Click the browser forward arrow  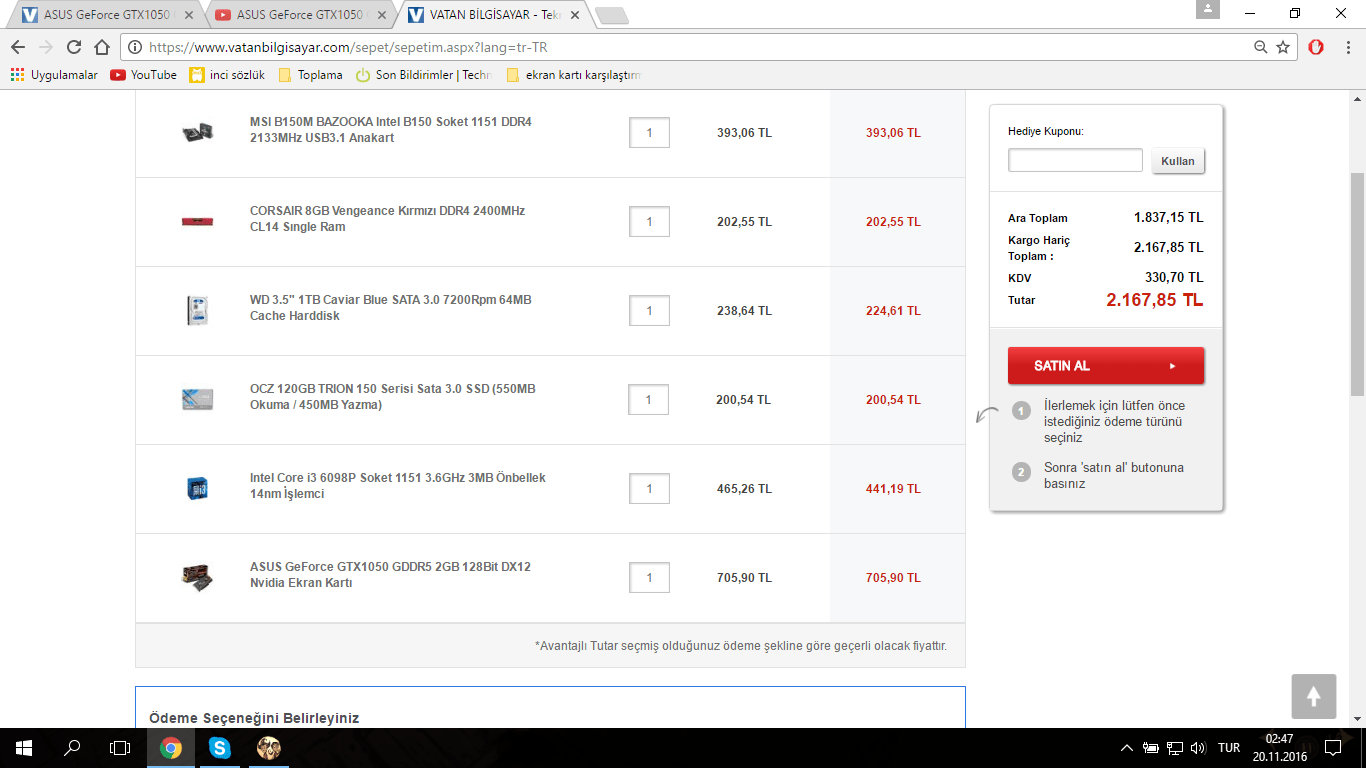click(x=46, y=47)
